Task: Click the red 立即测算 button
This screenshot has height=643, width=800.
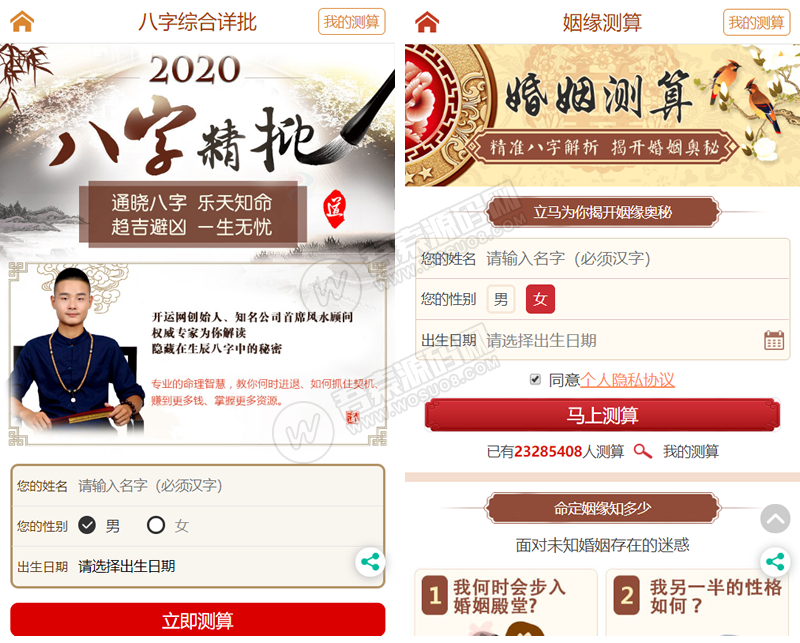Action: (x=197, y=620)
